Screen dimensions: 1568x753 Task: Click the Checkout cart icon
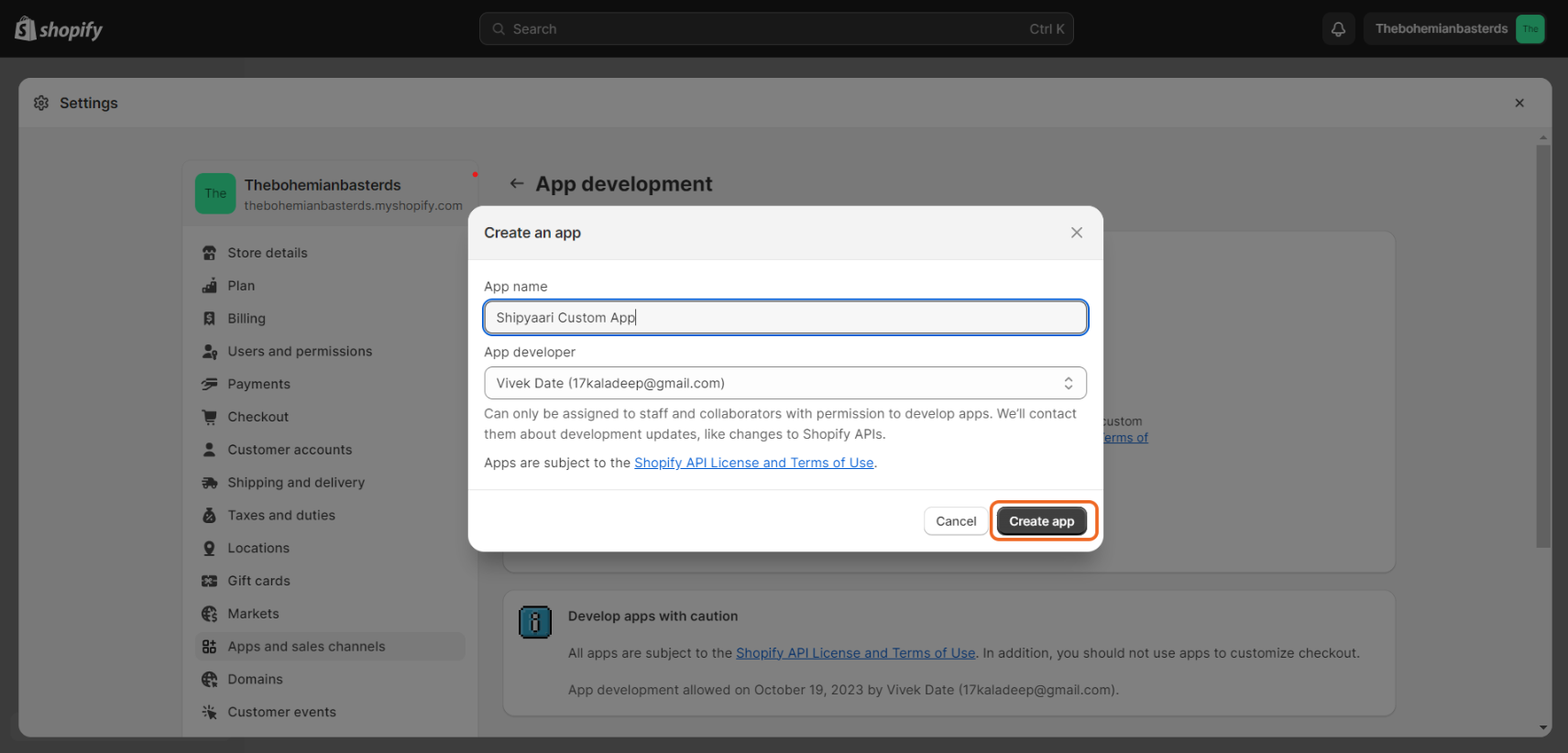[210, 417]
